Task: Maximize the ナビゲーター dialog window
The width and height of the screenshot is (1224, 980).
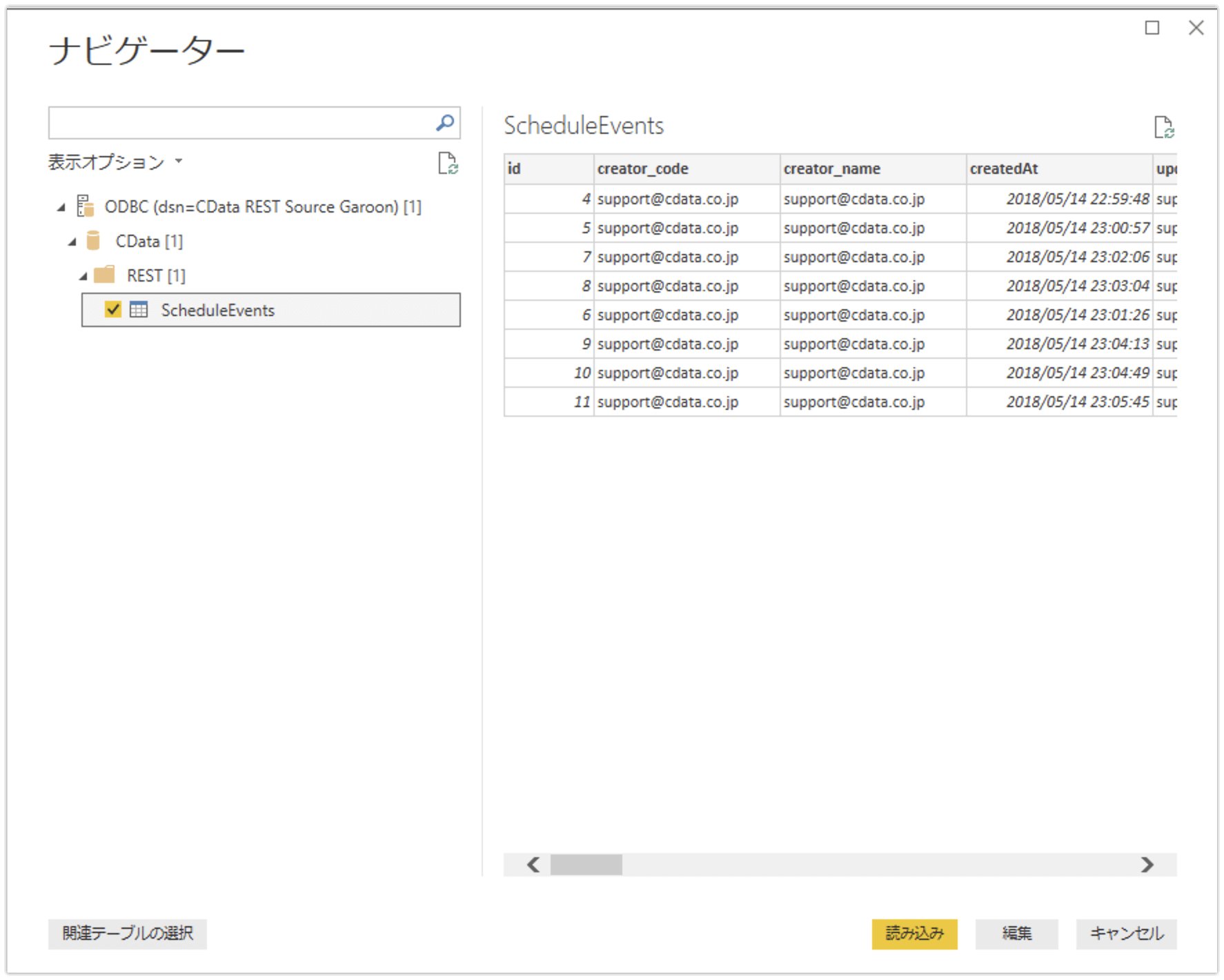Action: pyautogui.click(x=1152, y=28)
